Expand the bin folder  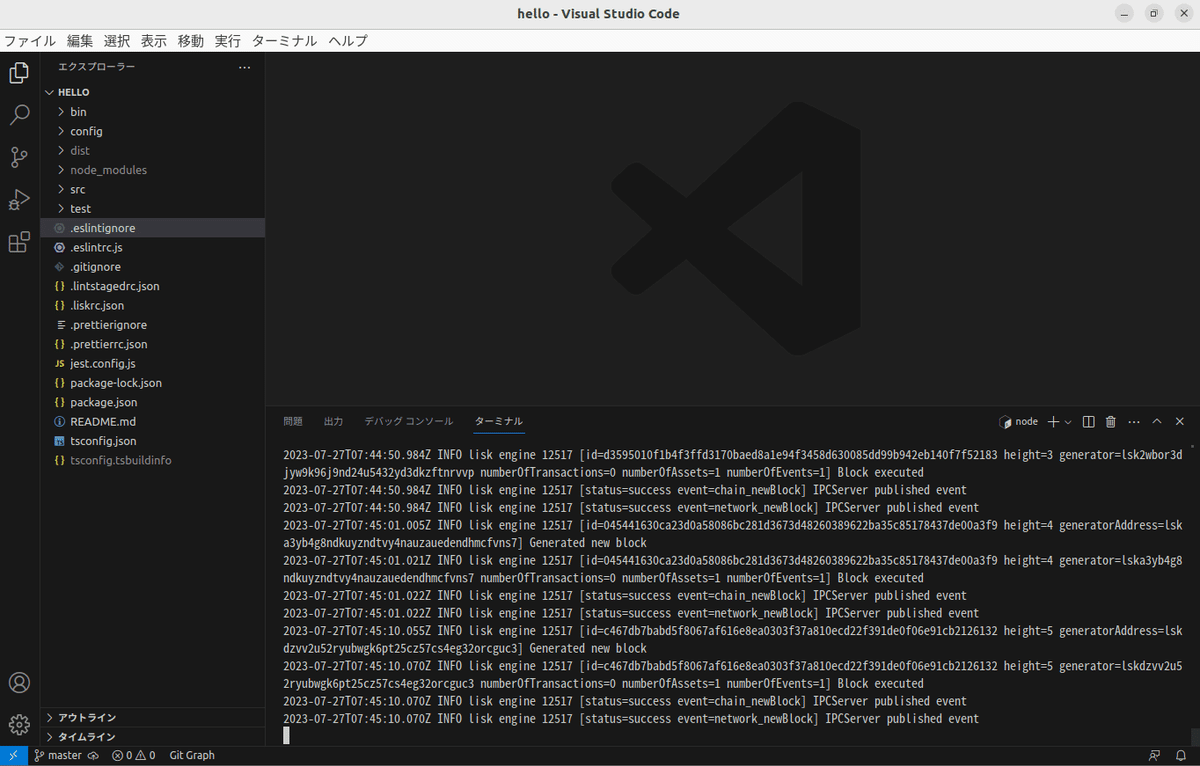[152, 112]
